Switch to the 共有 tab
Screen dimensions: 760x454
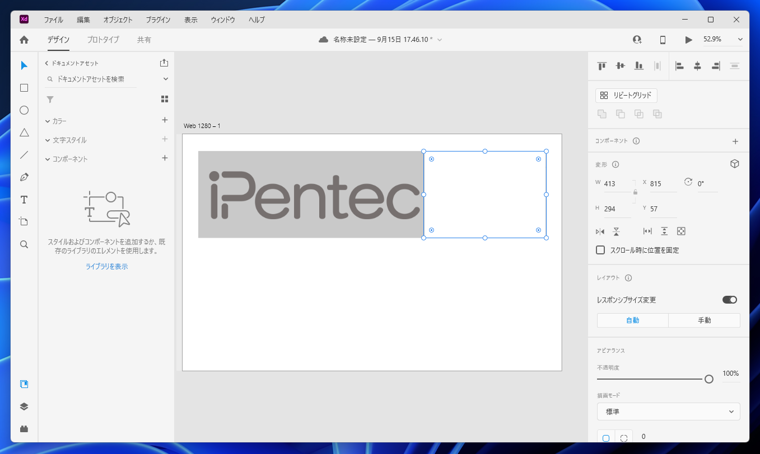click(144, 40)
